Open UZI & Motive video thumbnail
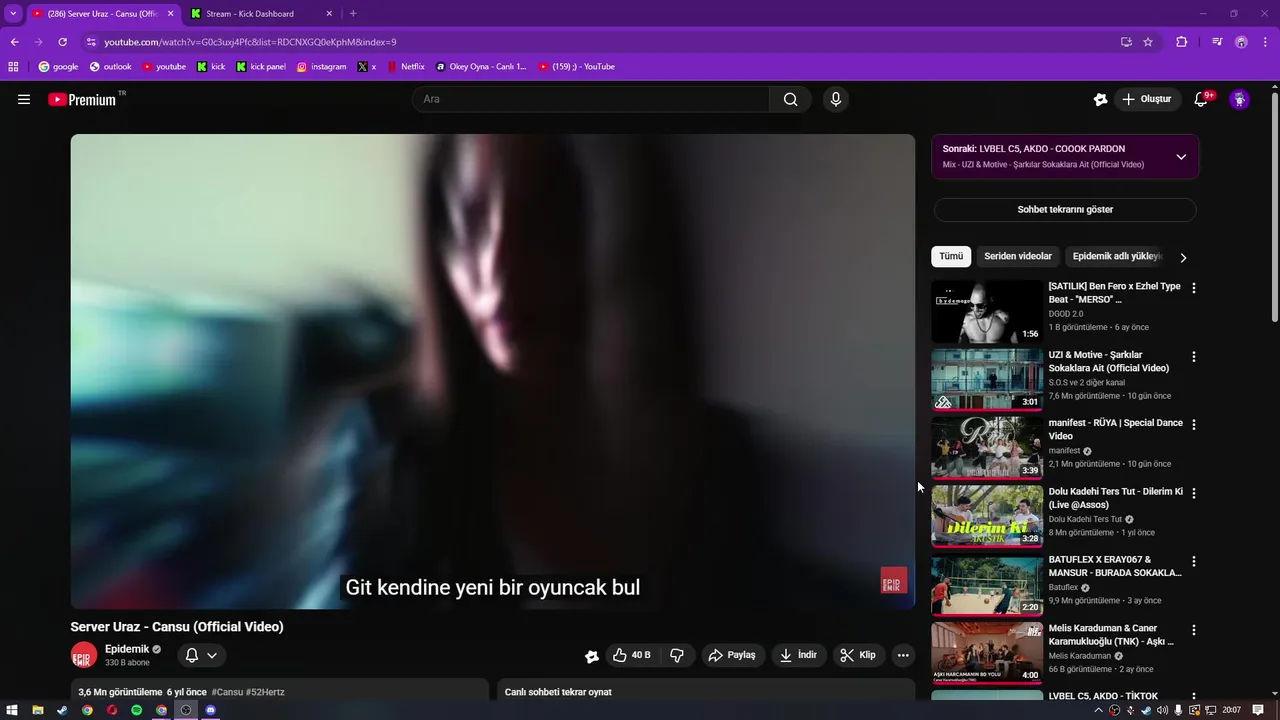This screenshot has height=720, width=1280. point(987,380)
